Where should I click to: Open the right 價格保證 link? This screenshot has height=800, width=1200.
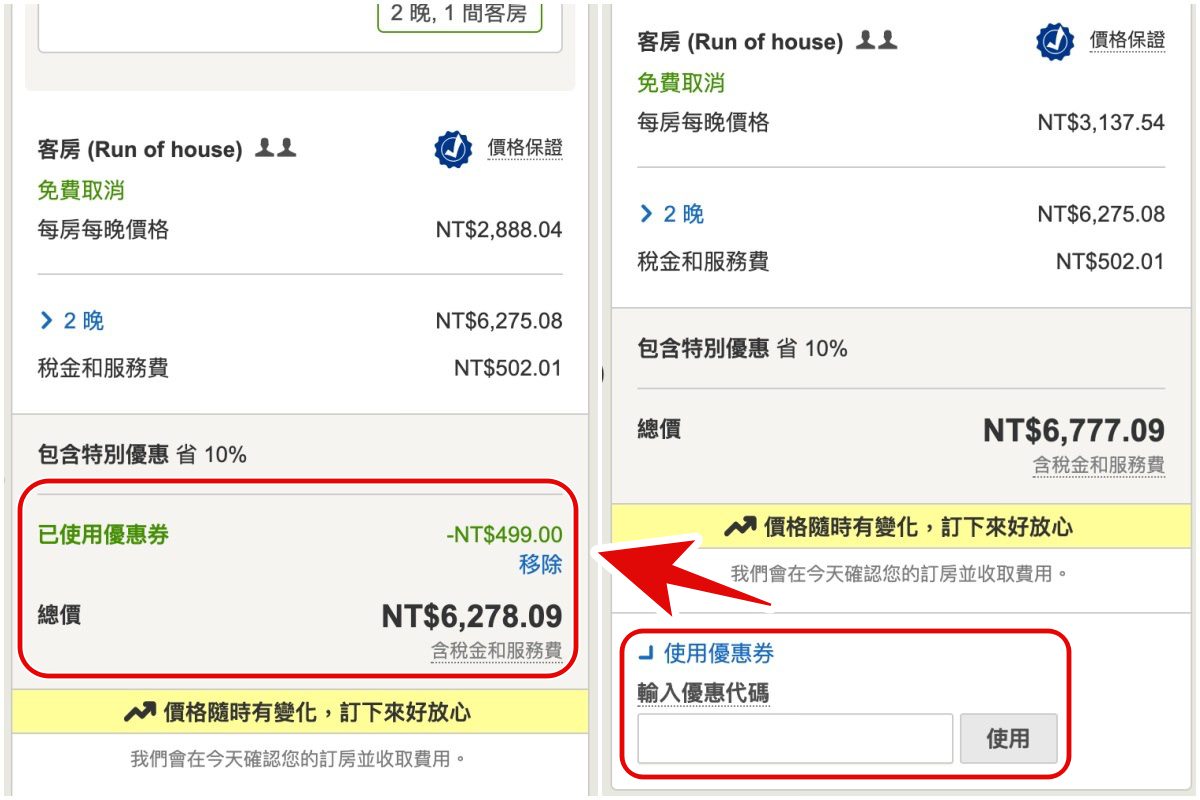[1127, 40]
